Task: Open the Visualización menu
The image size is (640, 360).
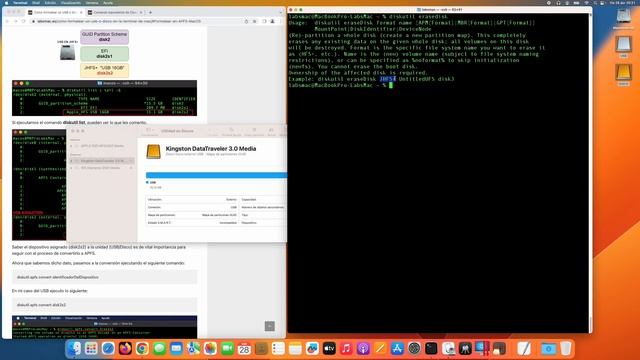Action: (x=71, y=2)
